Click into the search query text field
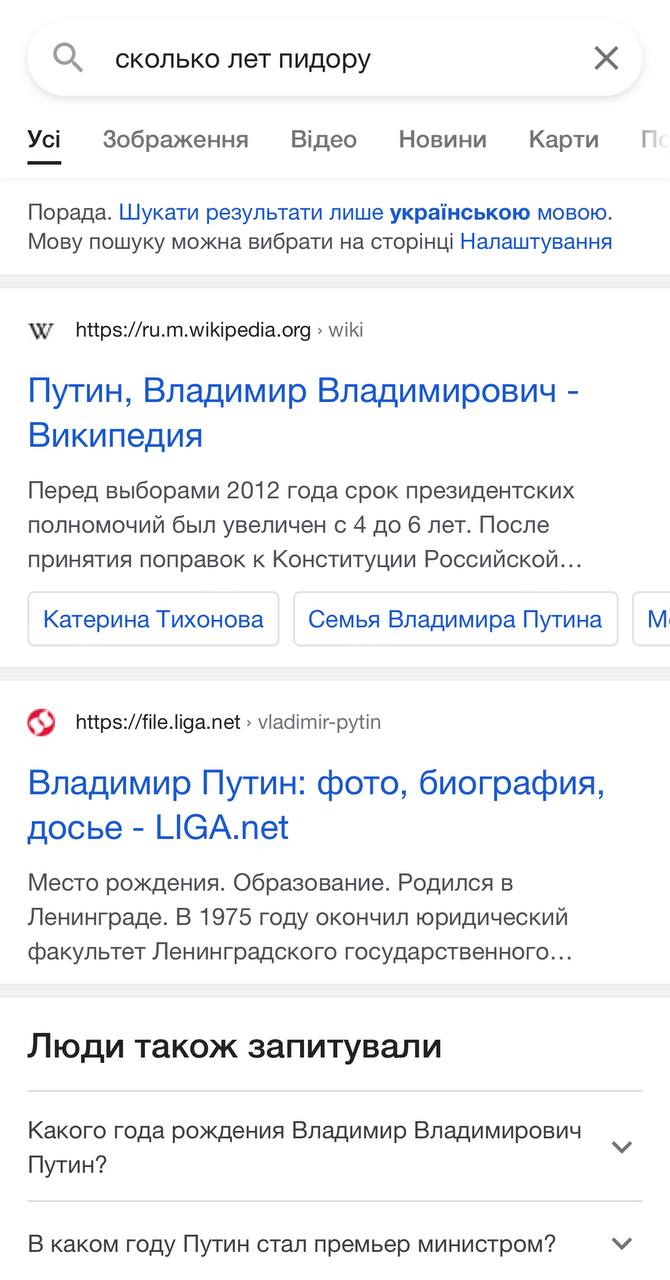This screenshot has width=670, height=1280. pyautogui.click(x=330, y=59)
